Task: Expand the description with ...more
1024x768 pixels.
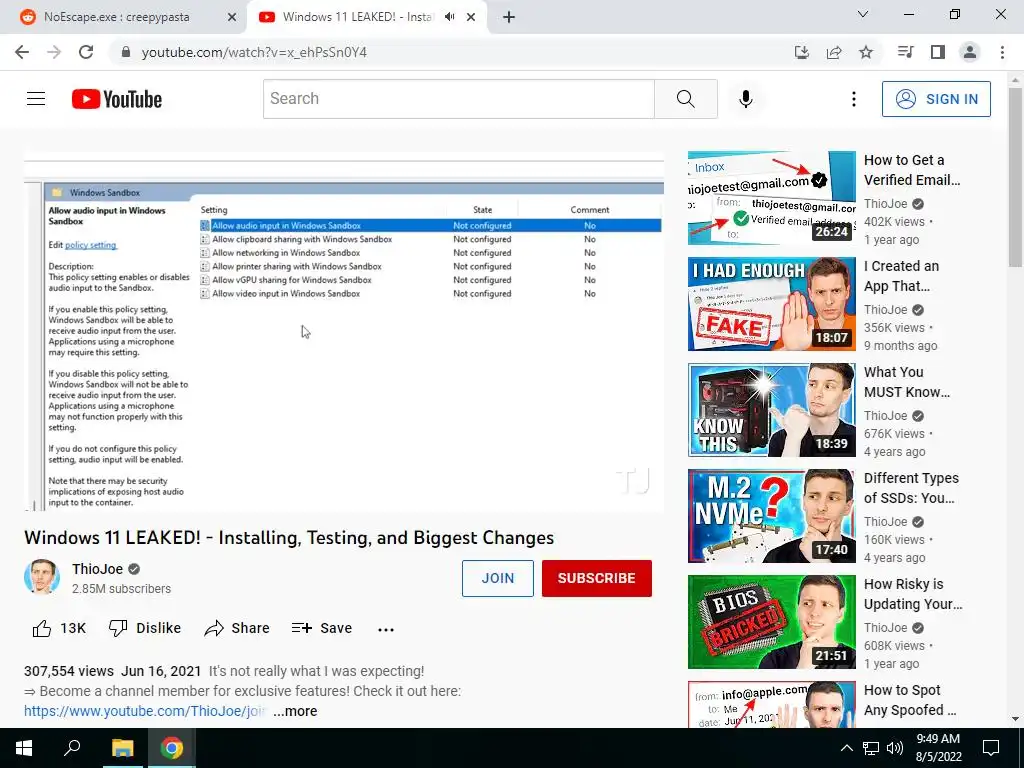Action: coord(295,711)
